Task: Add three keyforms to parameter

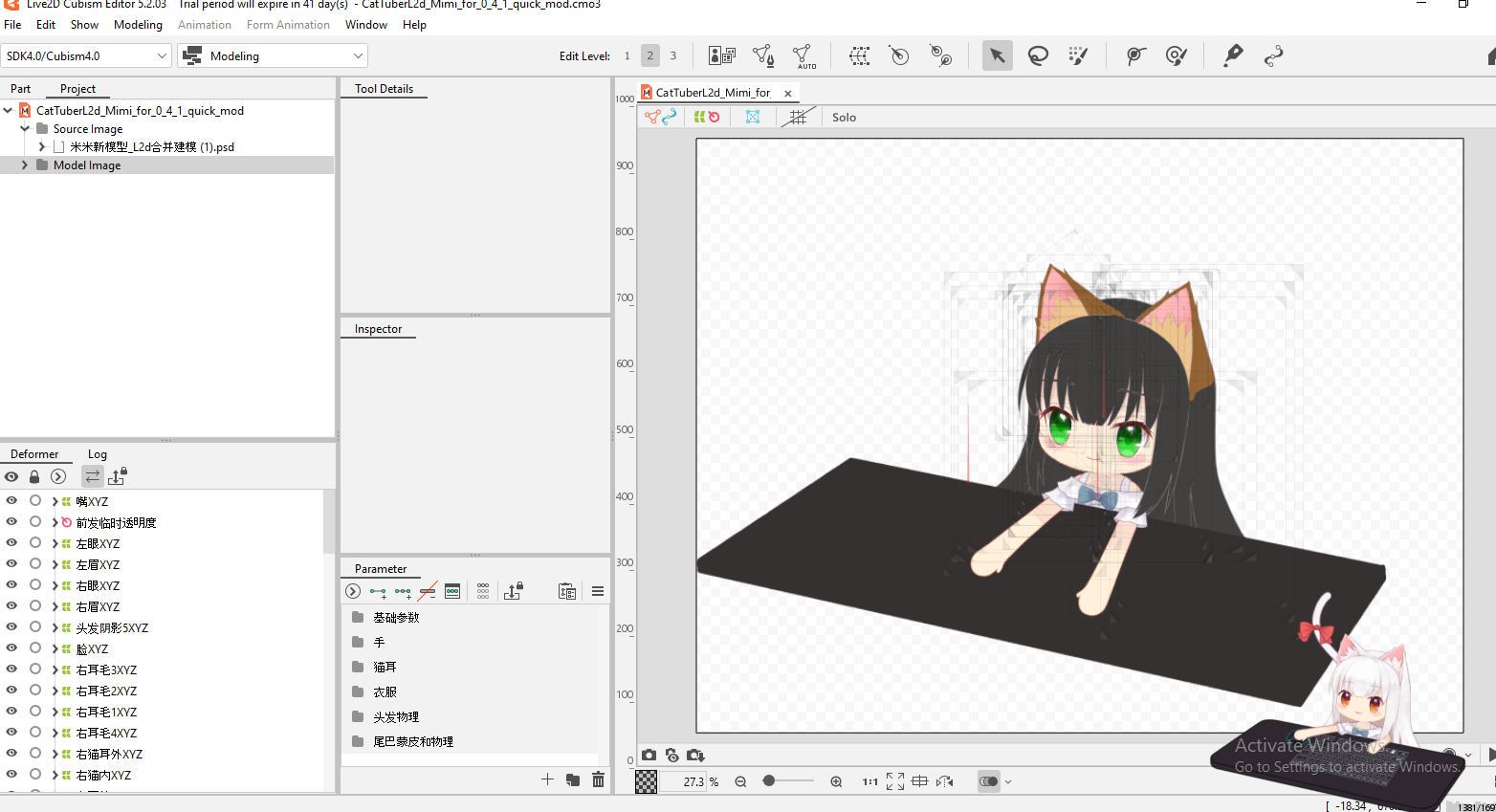Action: click(x=403, y=592)
